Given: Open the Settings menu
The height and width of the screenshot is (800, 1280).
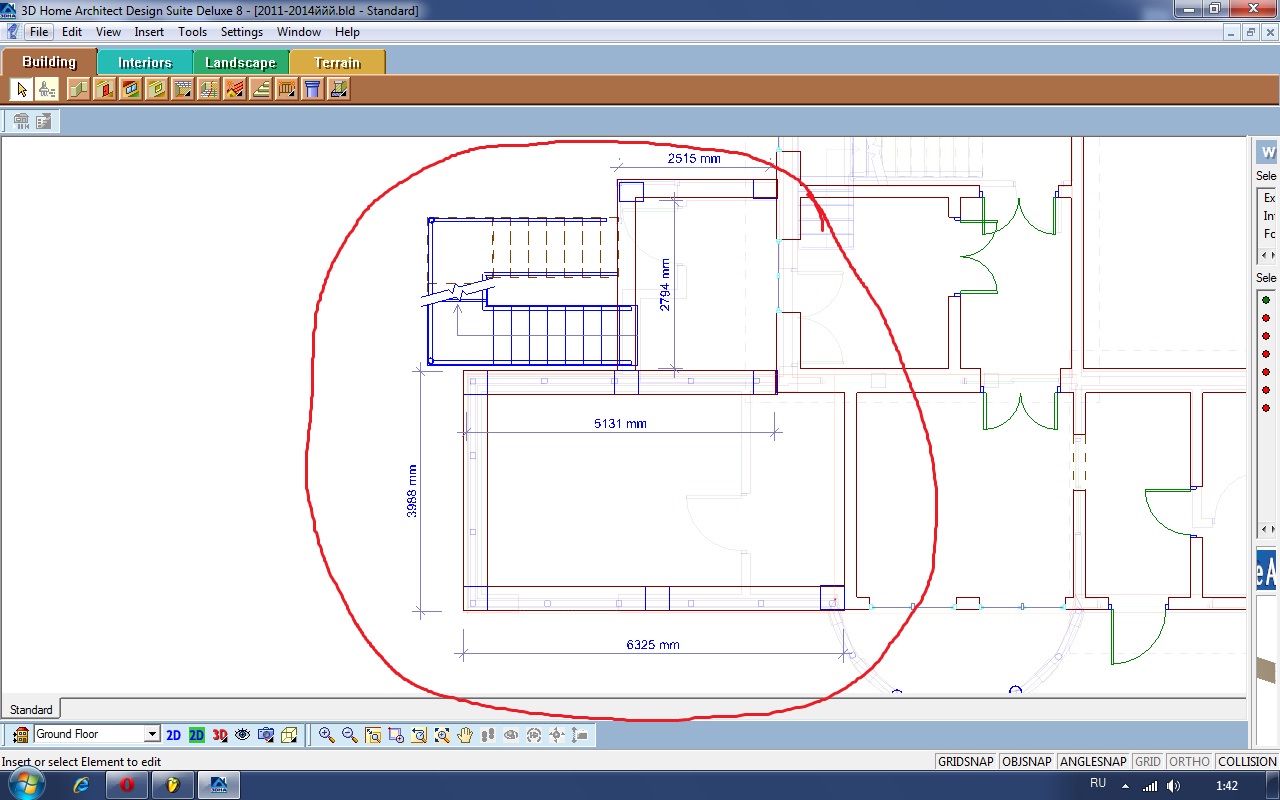Looking at the screenshot, I should (242, 32).
